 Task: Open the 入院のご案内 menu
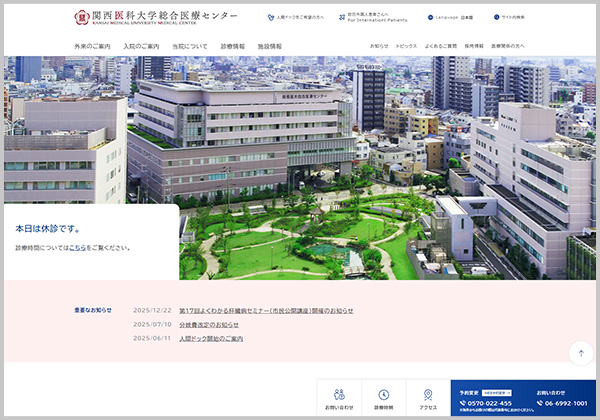(141, 46)
